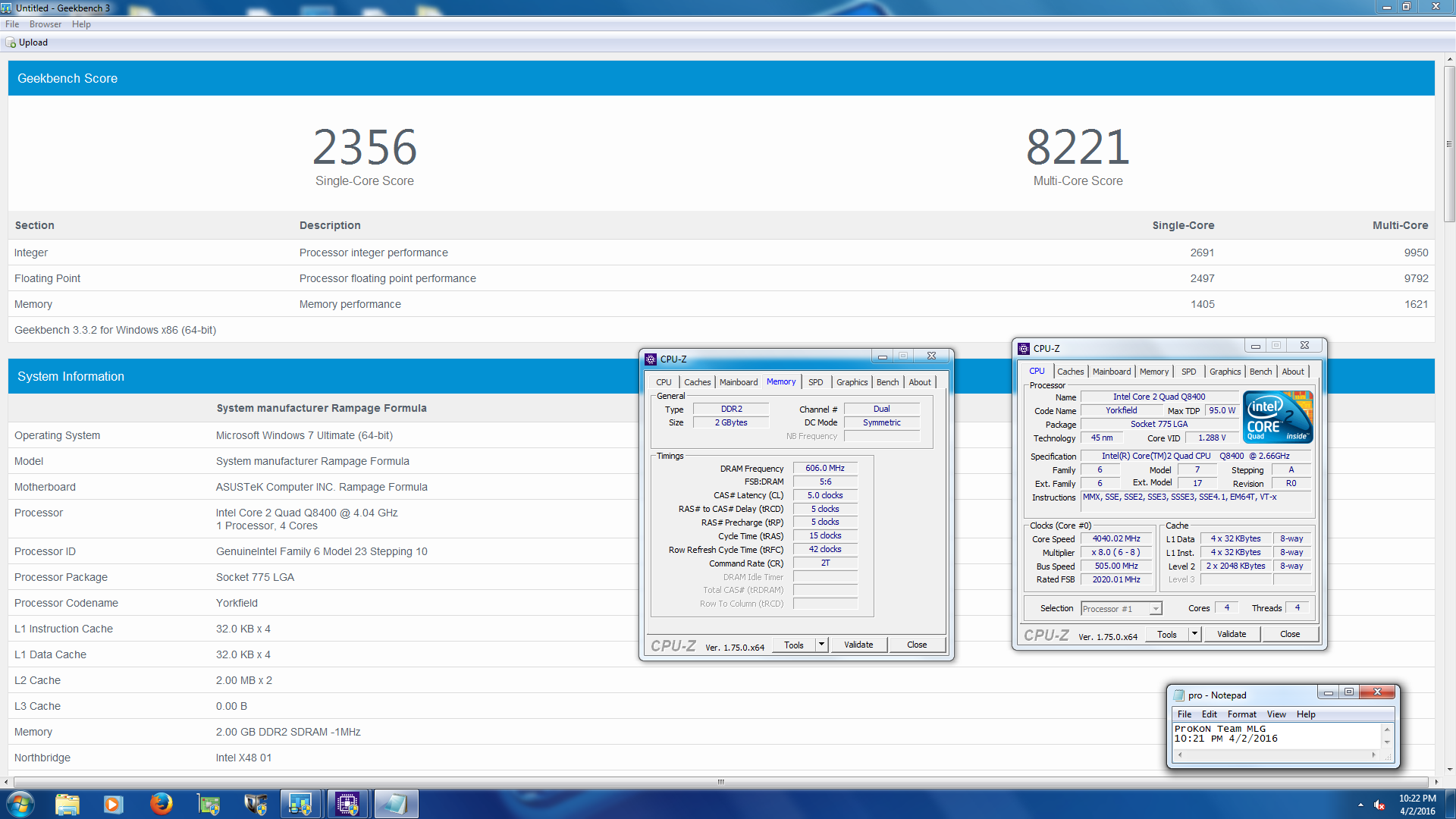Click Geekbench horizontal scrollbar thumb
The width and height of the screenshot is (1456, 819).
pos(720,781)
